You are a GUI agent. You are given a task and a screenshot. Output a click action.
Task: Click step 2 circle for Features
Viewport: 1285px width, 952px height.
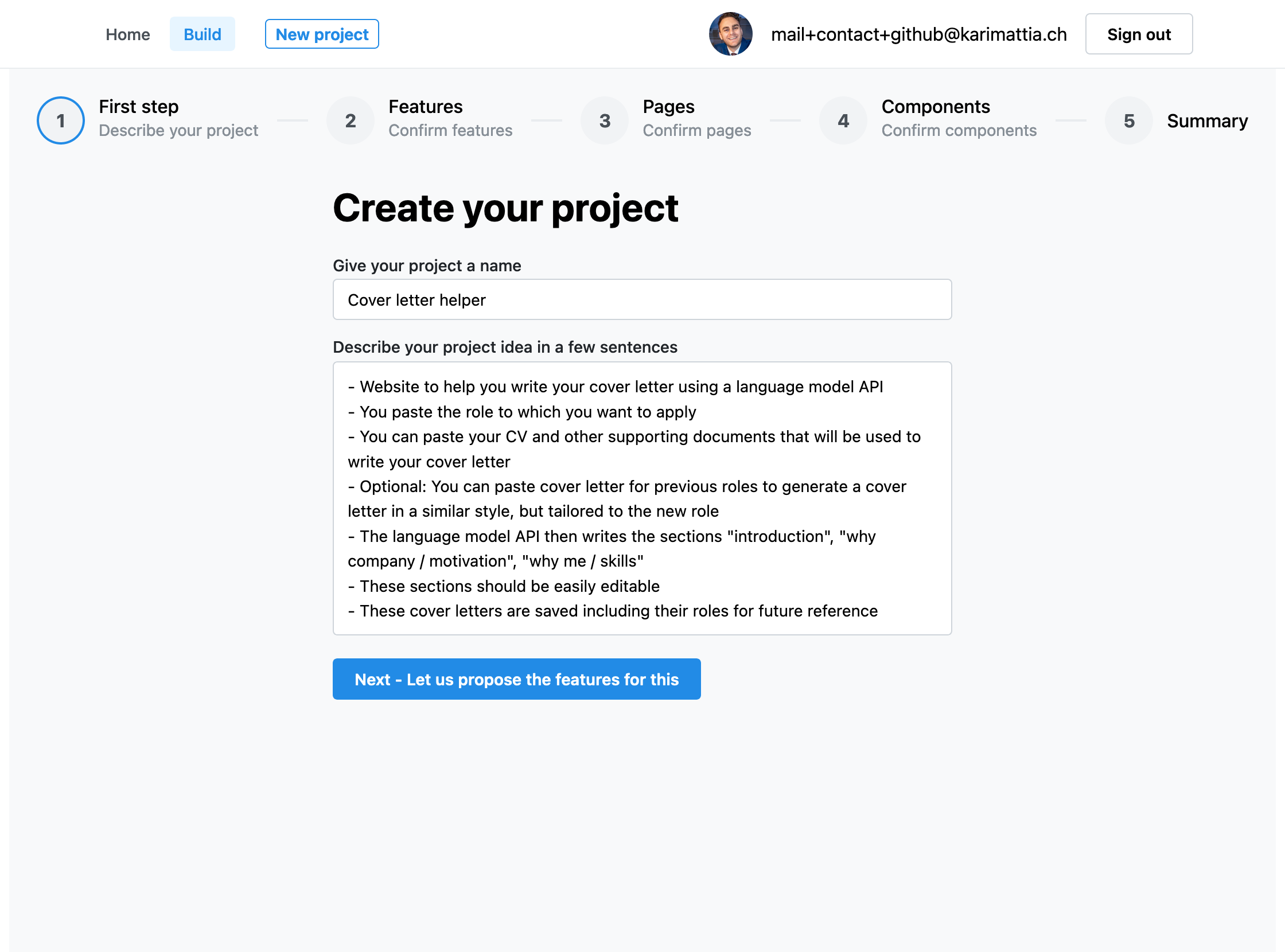350,120
